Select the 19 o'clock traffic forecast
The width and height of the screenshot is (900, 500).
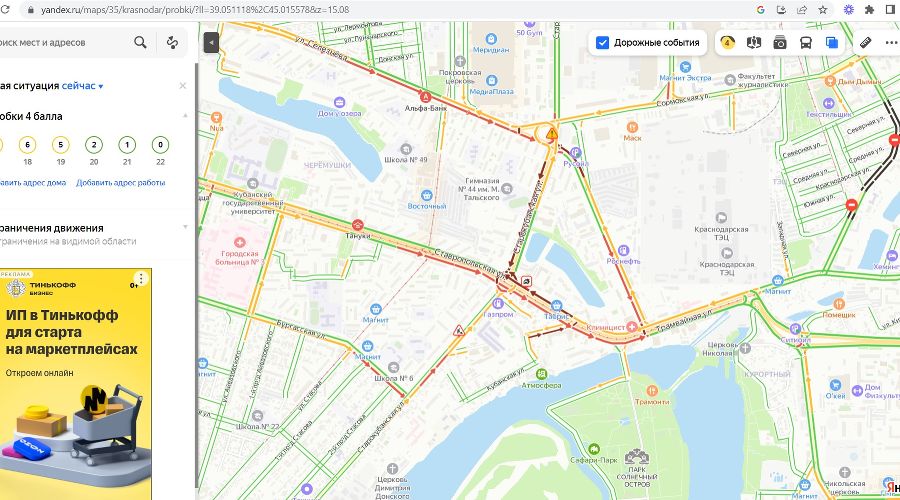coord(60,145)
